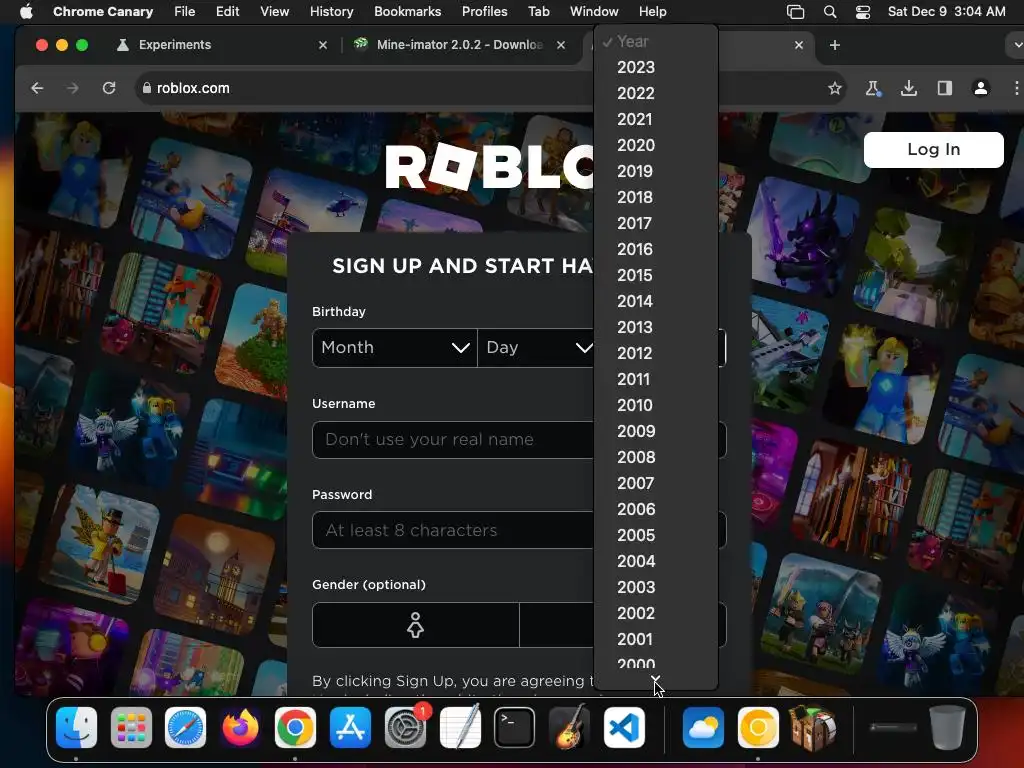
Task: Open the cloud weather app in dock
Action: [x=703, y=727]
